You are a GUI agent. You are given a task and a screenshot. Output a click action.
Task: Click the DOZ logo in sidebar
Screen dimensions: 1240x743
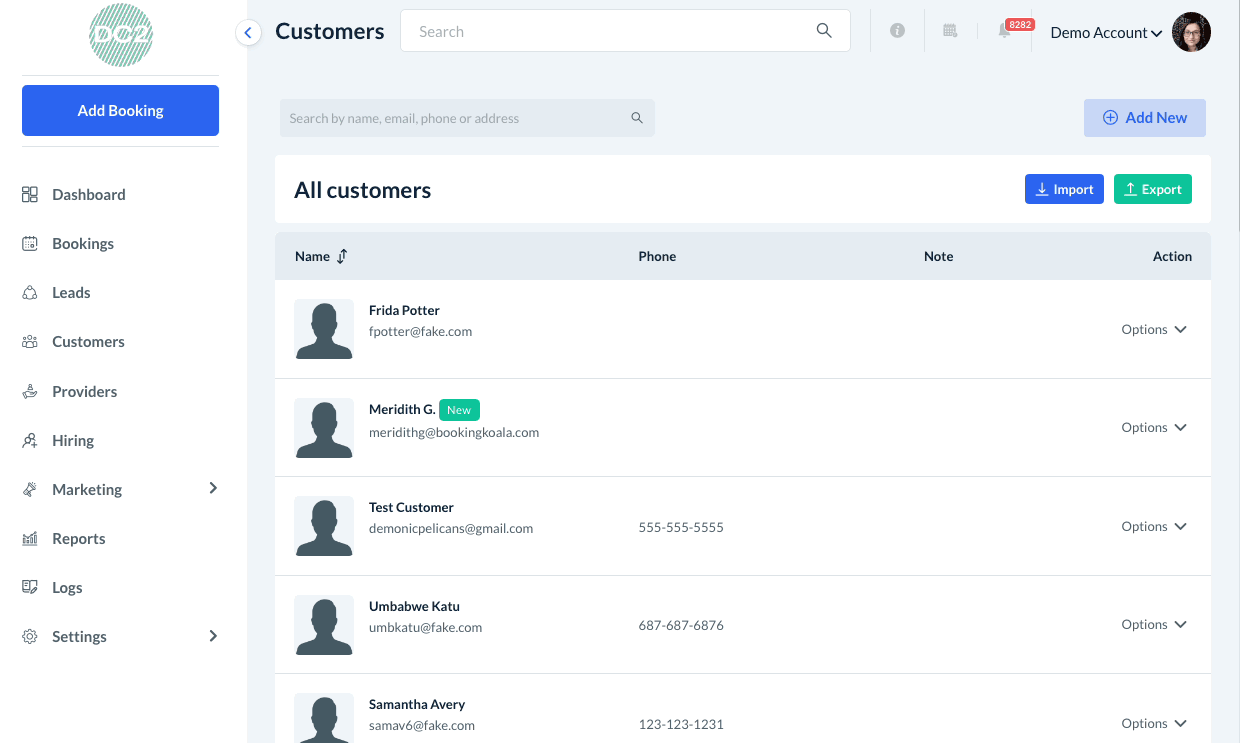coord(121,35)
